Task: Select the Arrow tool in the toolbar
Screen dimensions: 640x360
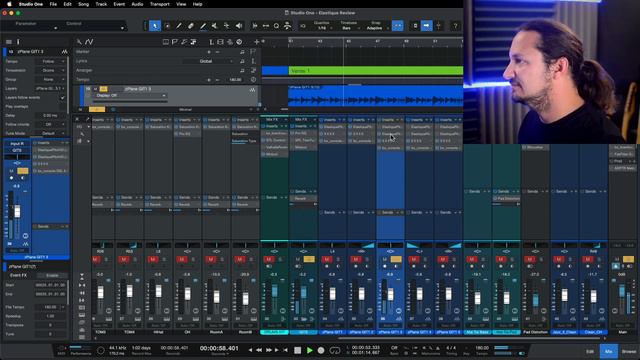Action: 155,26
